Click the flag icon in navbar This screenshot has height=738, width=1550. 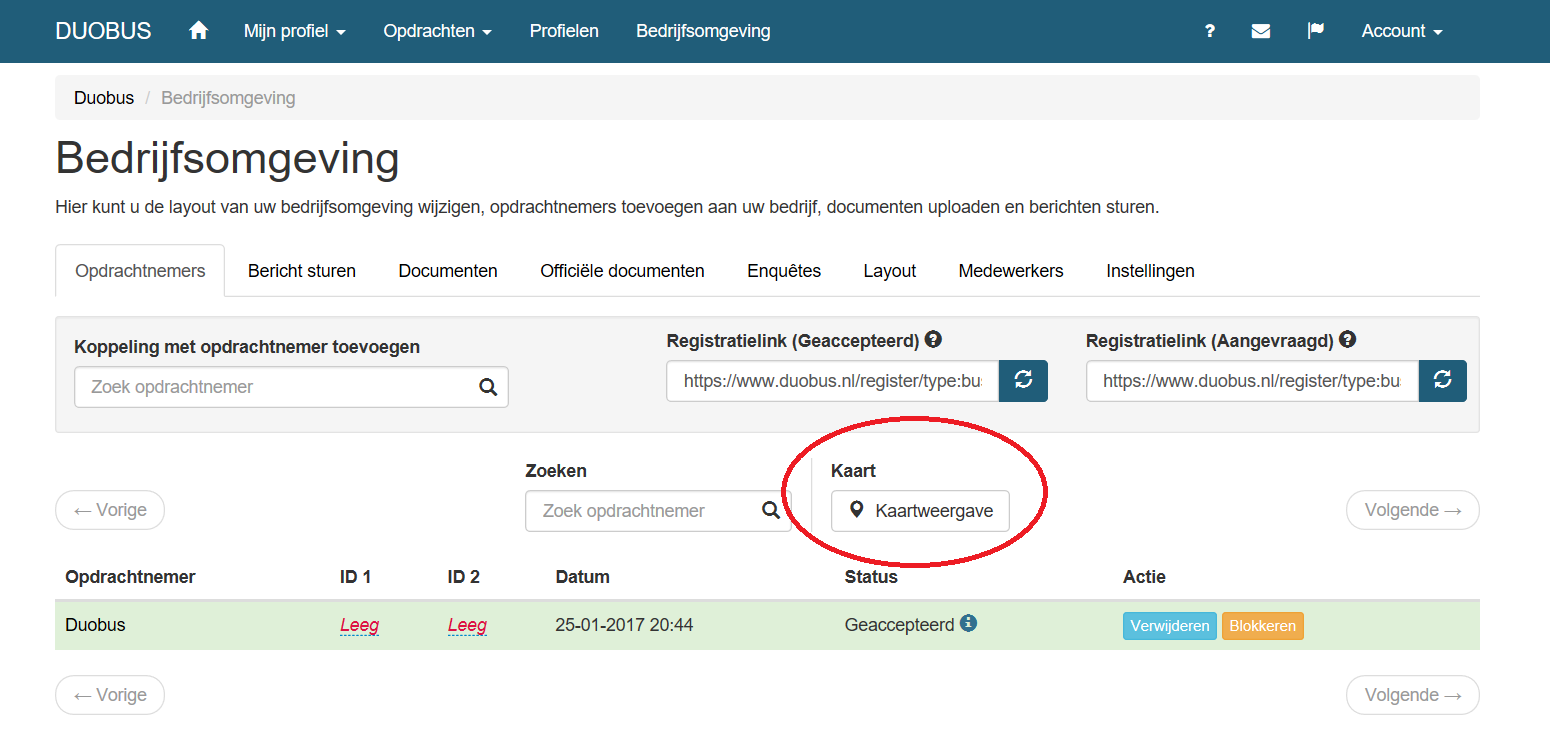click(1316, 31)
